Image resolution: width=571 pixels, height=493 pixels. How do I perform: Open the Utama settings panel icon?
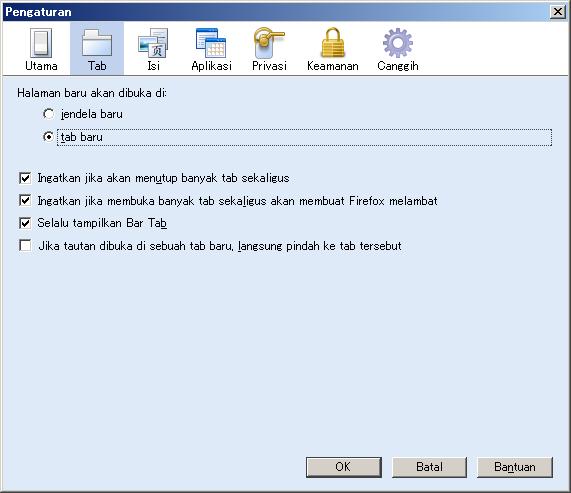coord(41,43)
